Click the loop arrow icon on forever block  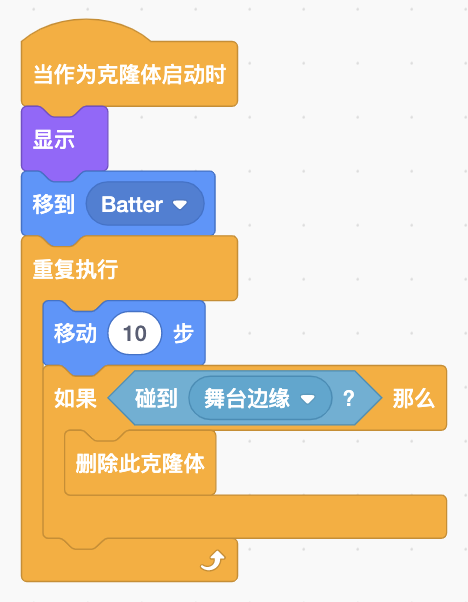coord(213,561)
